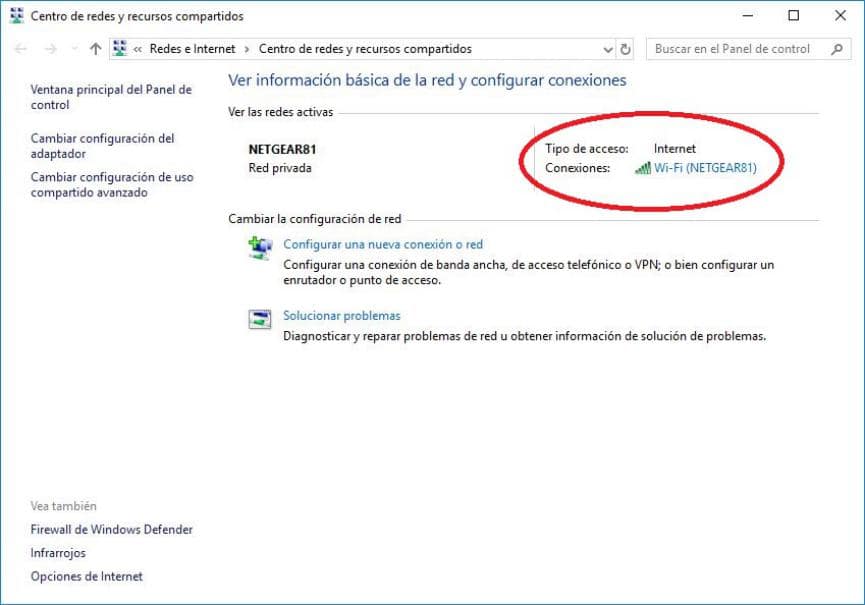Select Redes e Internet in the breadcrumb
Image resolution: width=865 pixels, height=605 pixels.
click(193, 48)
